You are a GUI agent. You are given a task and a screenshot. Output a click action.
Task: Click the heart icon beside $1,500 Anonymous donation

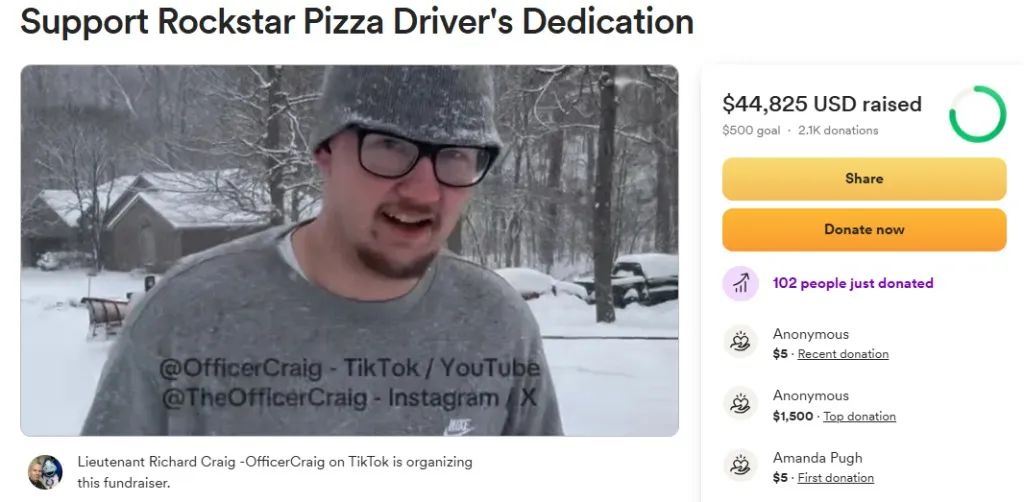click(741, 403)
